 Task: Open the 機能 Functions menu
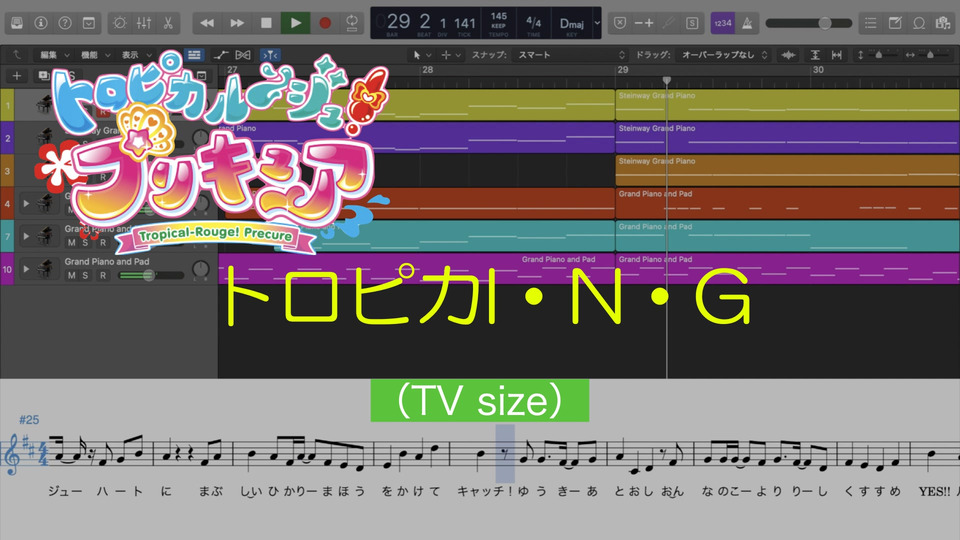tap(95, 55)
